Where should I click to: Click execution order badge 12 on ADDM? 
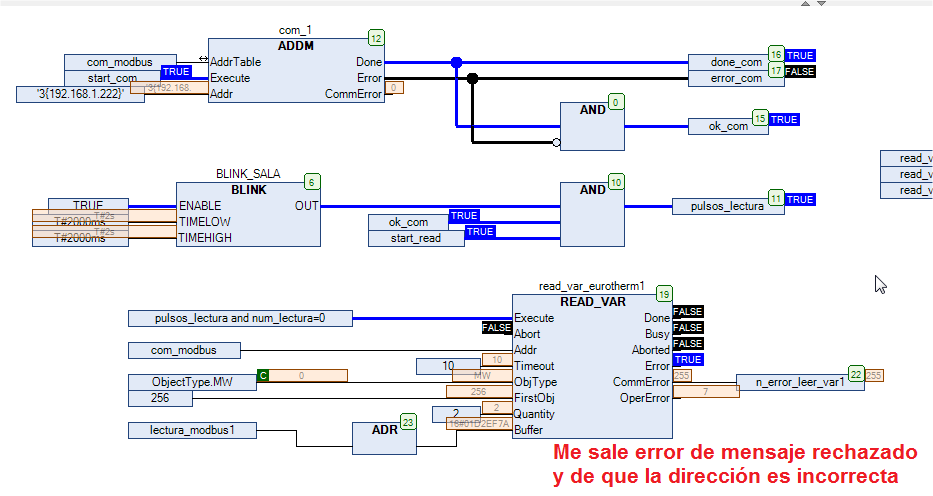pyautogui.click(x=376, y=38)
